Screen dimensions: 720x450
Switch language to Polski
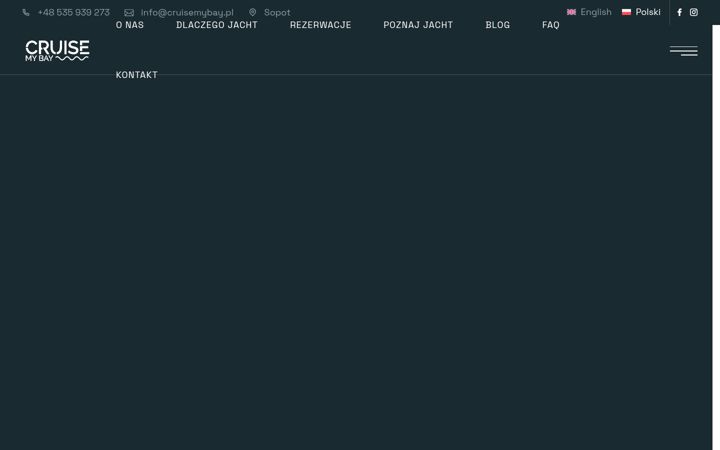(648, 12)
